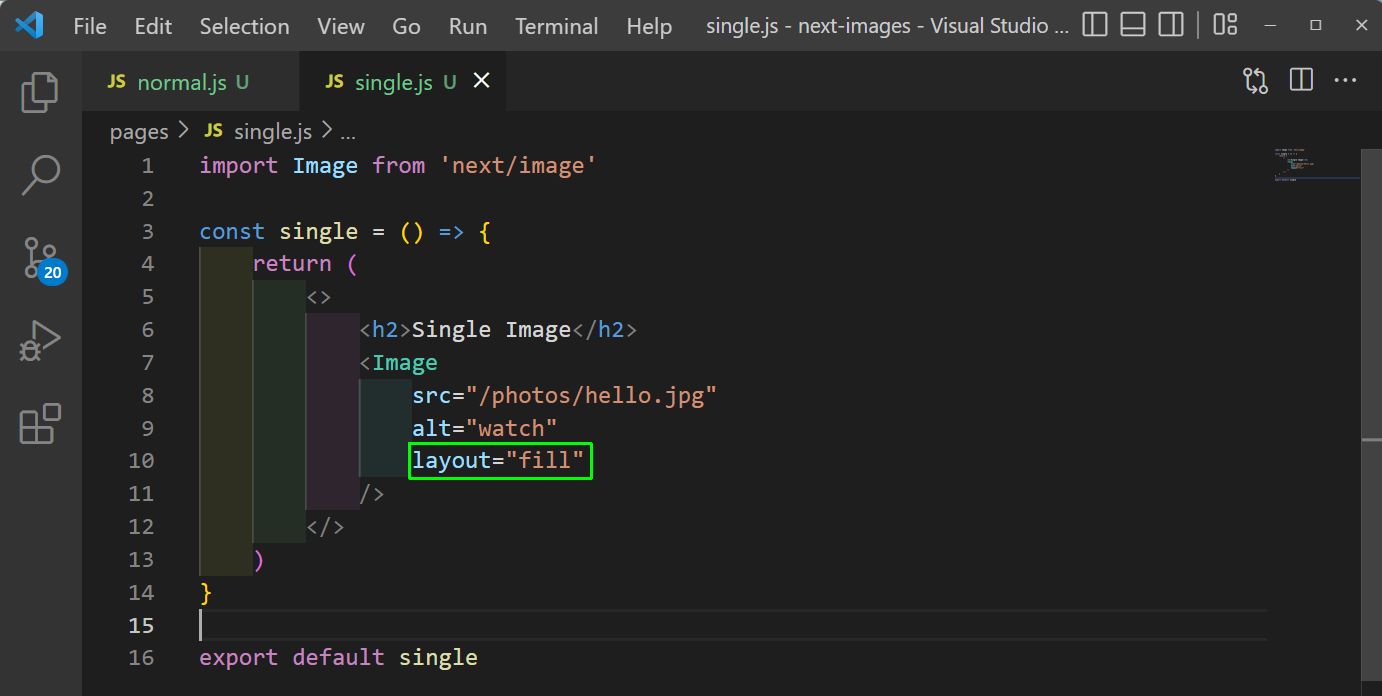
Task: Click the pages breadcrumb folder
Action: click(x=139, y=131)
